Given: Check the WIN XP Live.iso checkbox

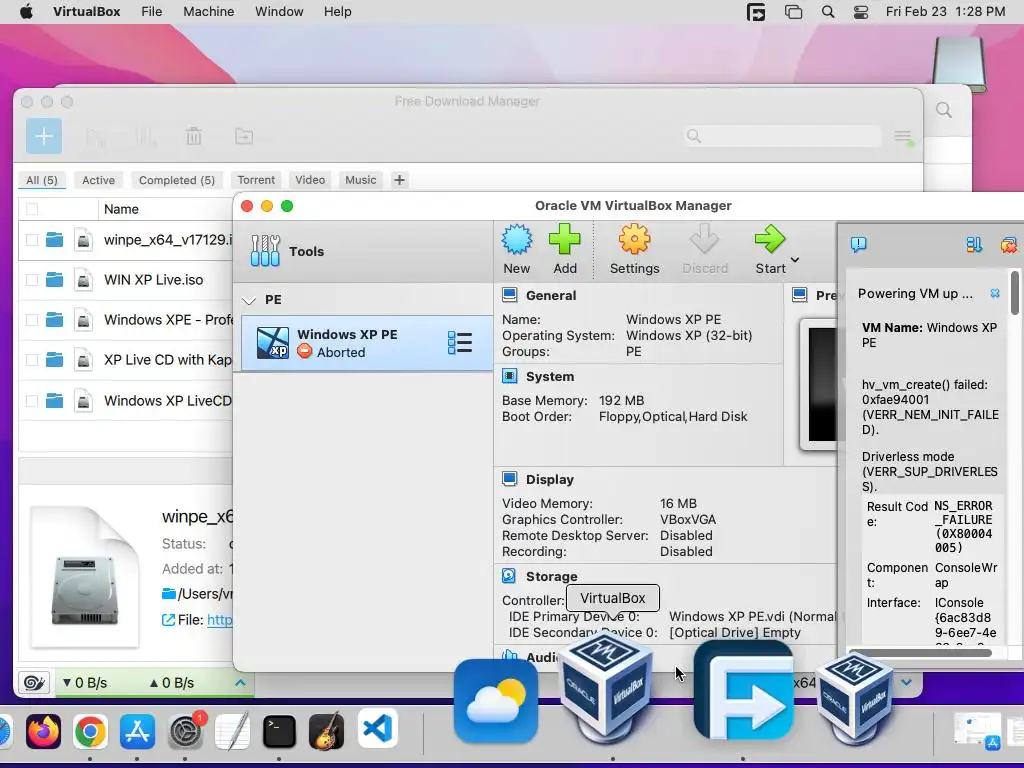Looking at the screenshot, I should (31, 280).
